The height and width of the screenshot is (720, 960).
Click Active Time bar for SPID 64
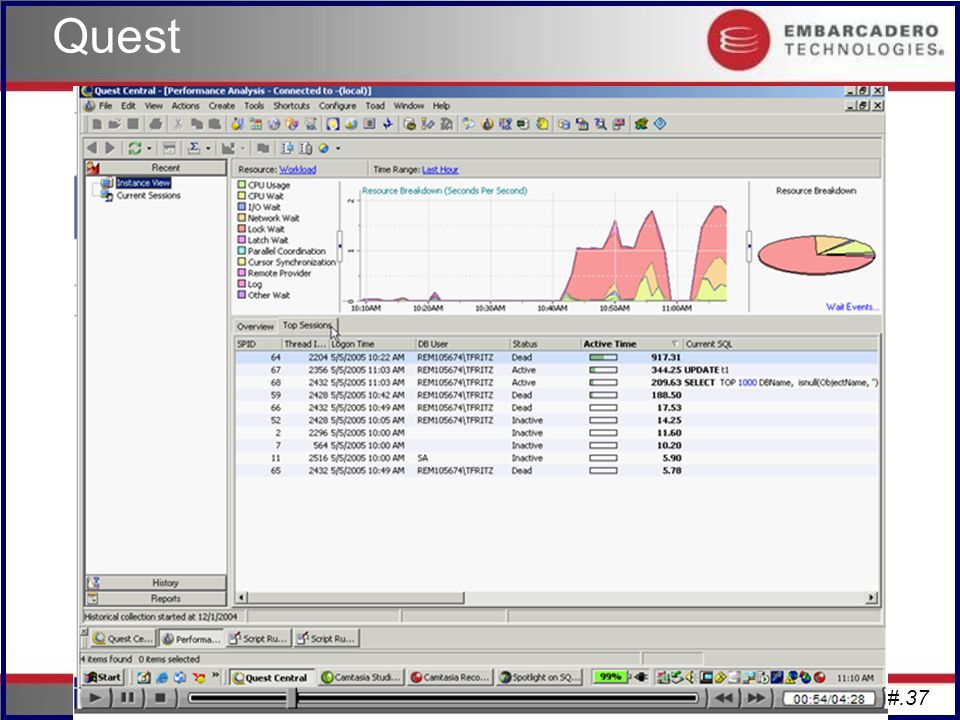click(x=603, y=358)
